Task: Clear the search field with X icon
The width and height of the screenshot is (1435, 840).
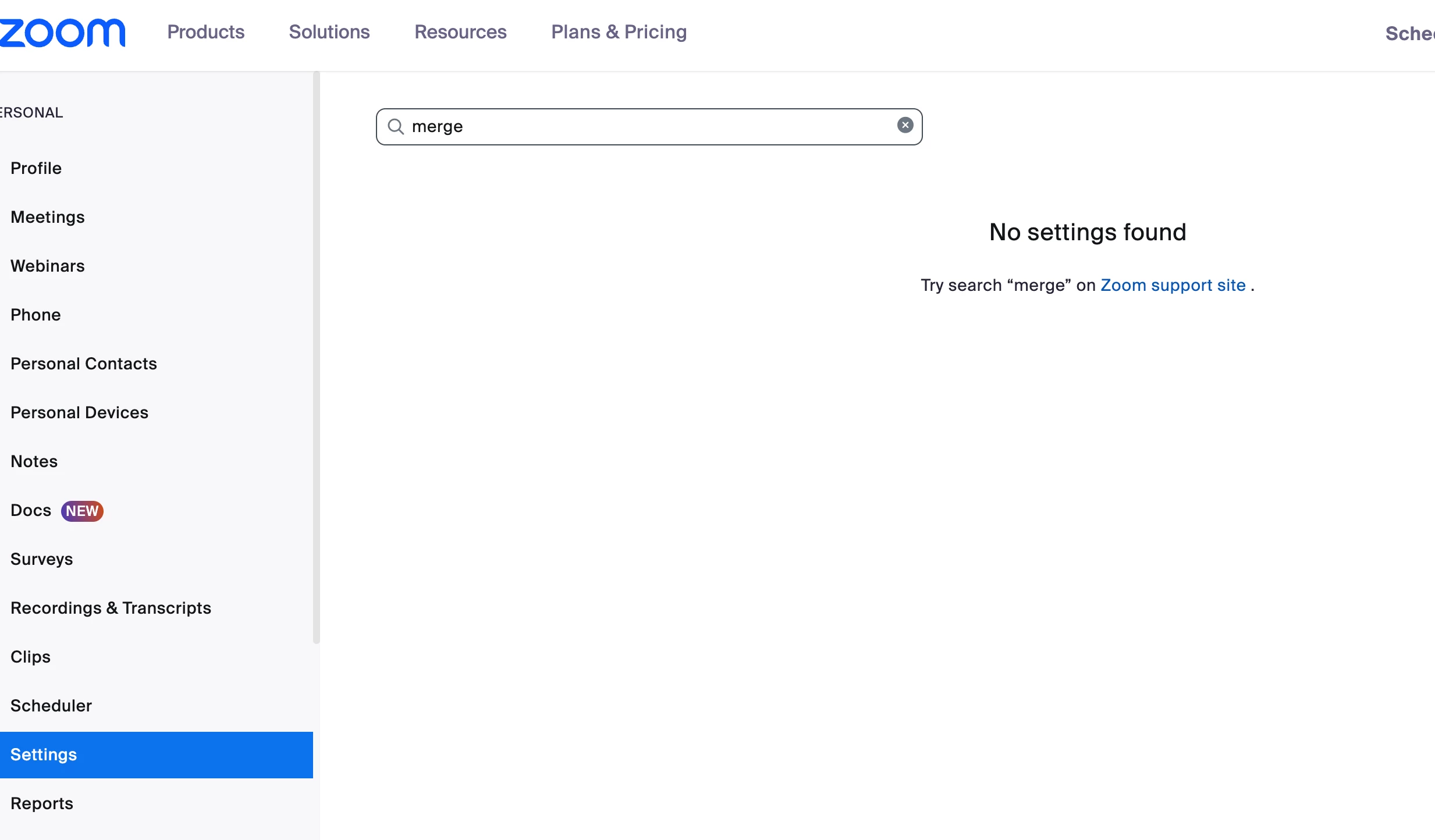Action: point(905,125)
